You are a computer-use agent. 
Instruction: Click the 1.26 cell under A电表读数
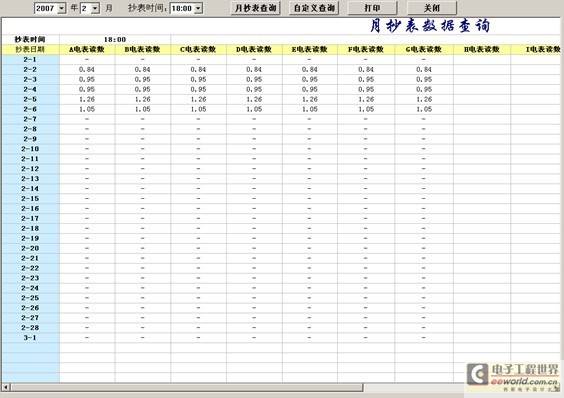87,99
